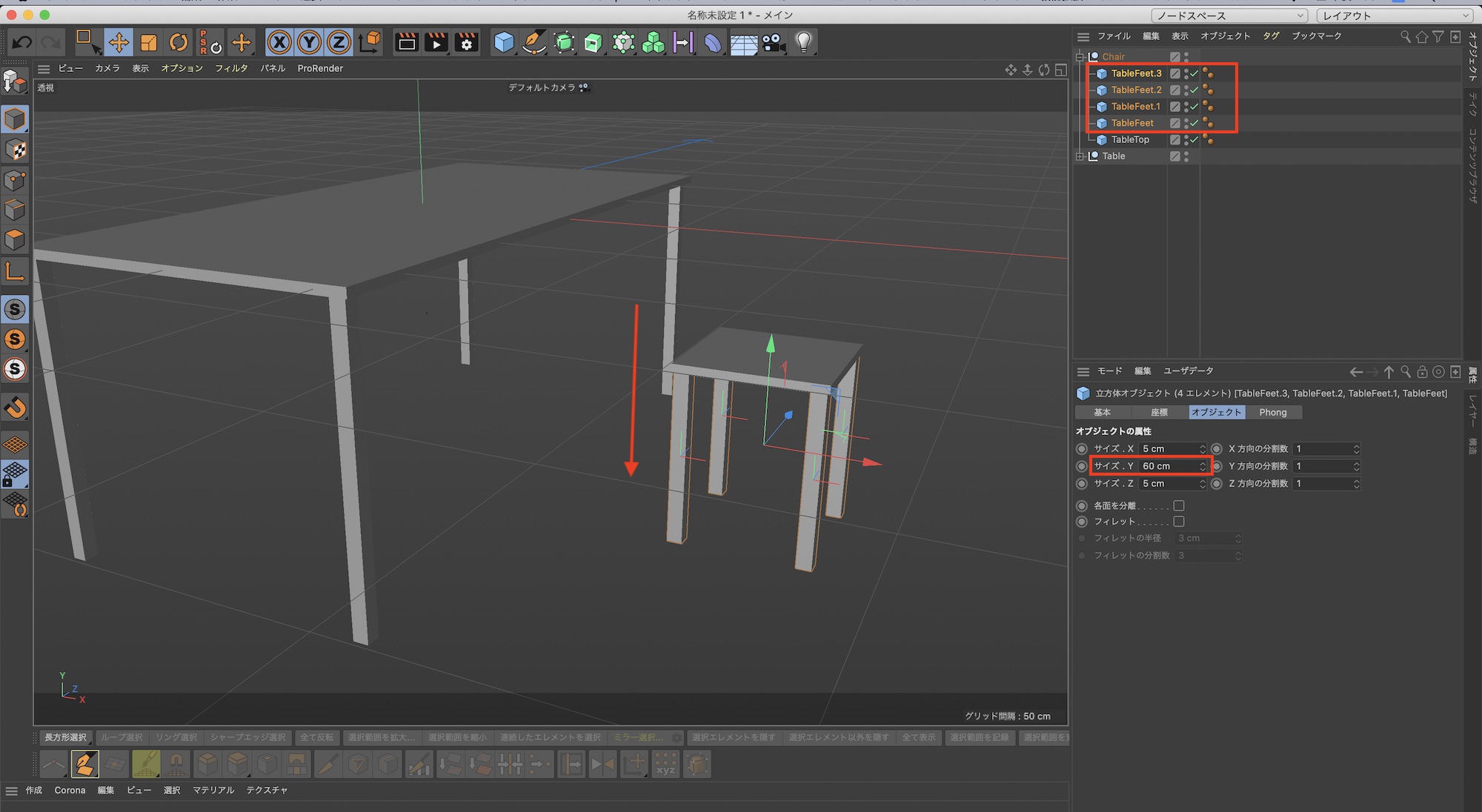
Task: Click the 全て反転 button
Action: [x=316, y=737]
